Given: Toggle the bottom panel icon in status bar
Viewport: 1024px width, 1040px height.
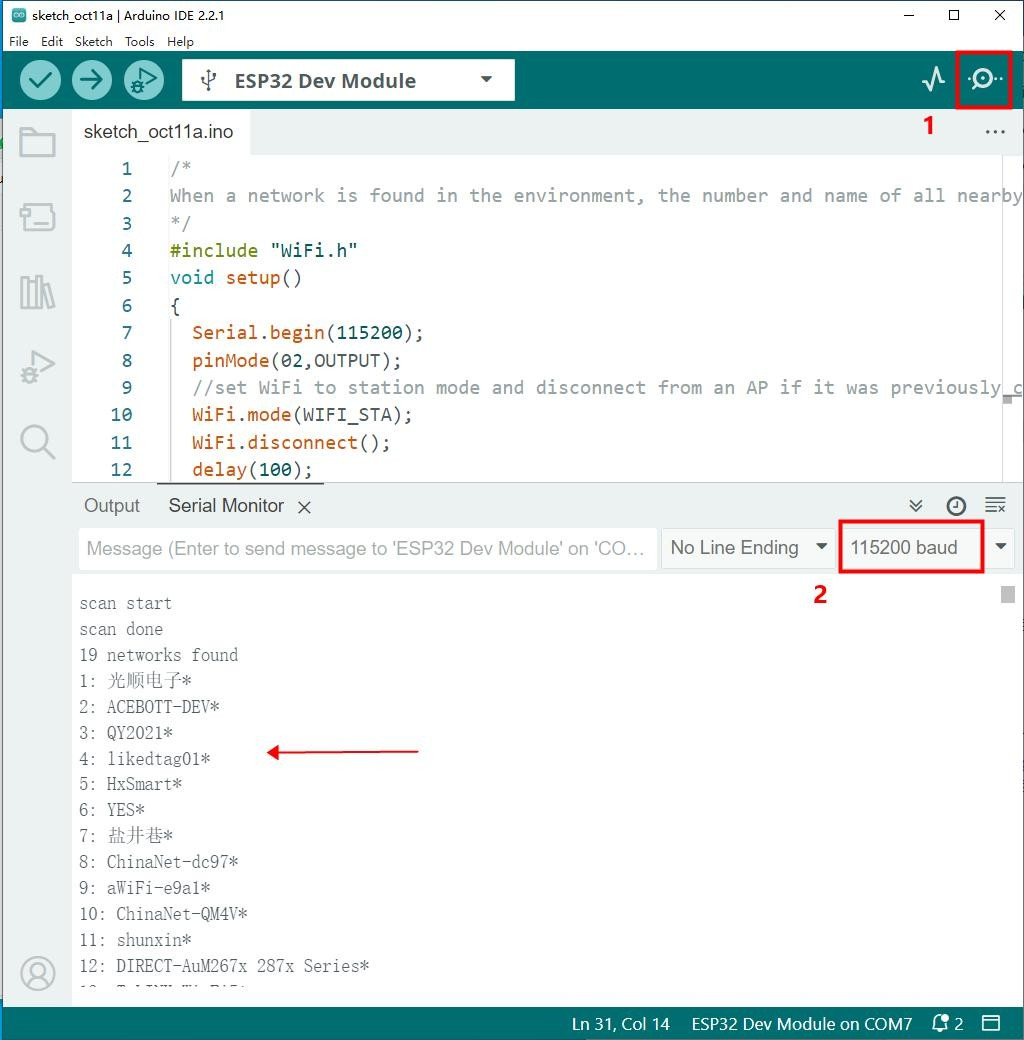Looking at the screenshot, I should pos(991,1023).
